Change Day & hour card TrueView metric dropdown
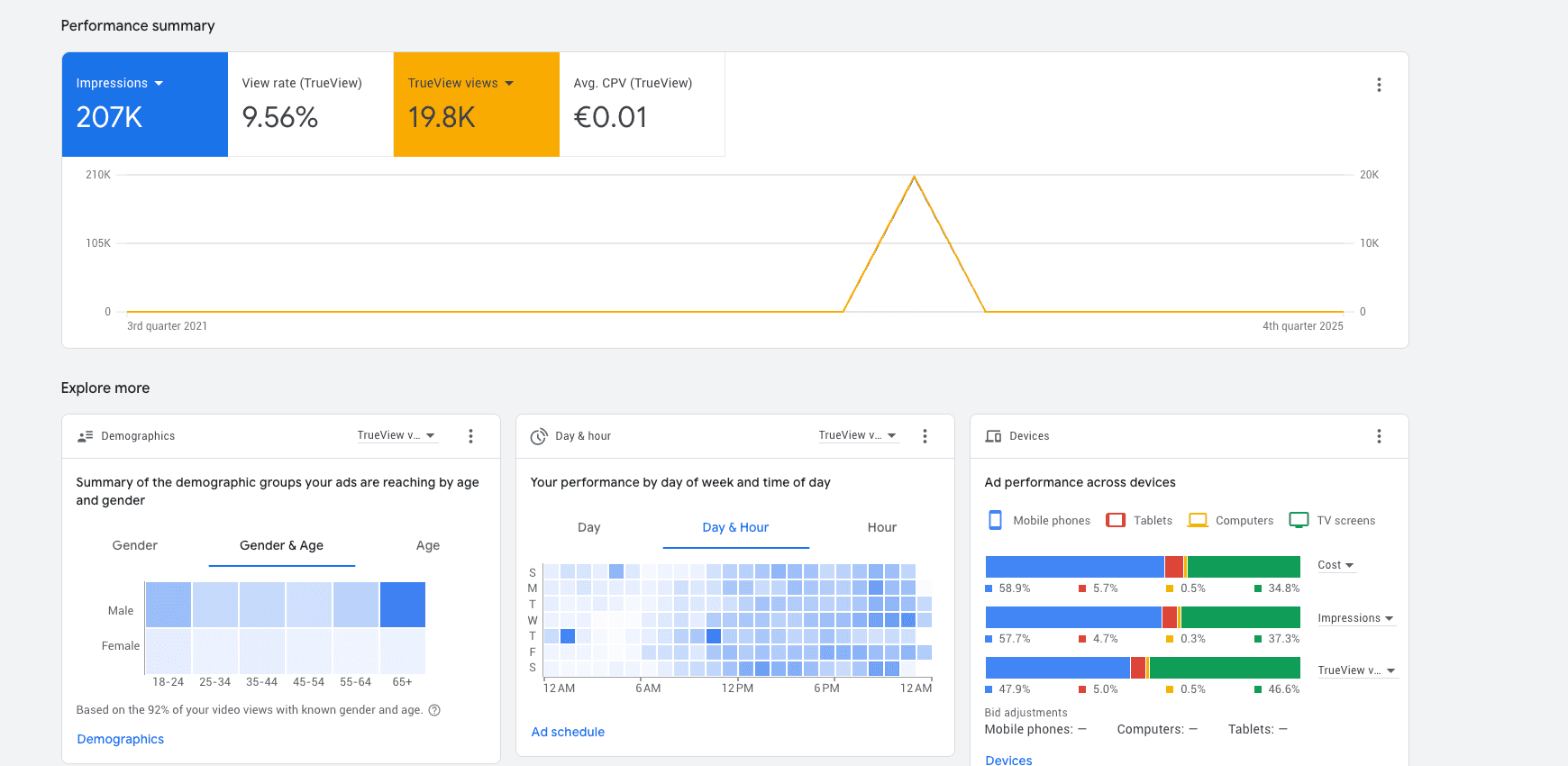 pyautogui.click(x=858, y=435)
